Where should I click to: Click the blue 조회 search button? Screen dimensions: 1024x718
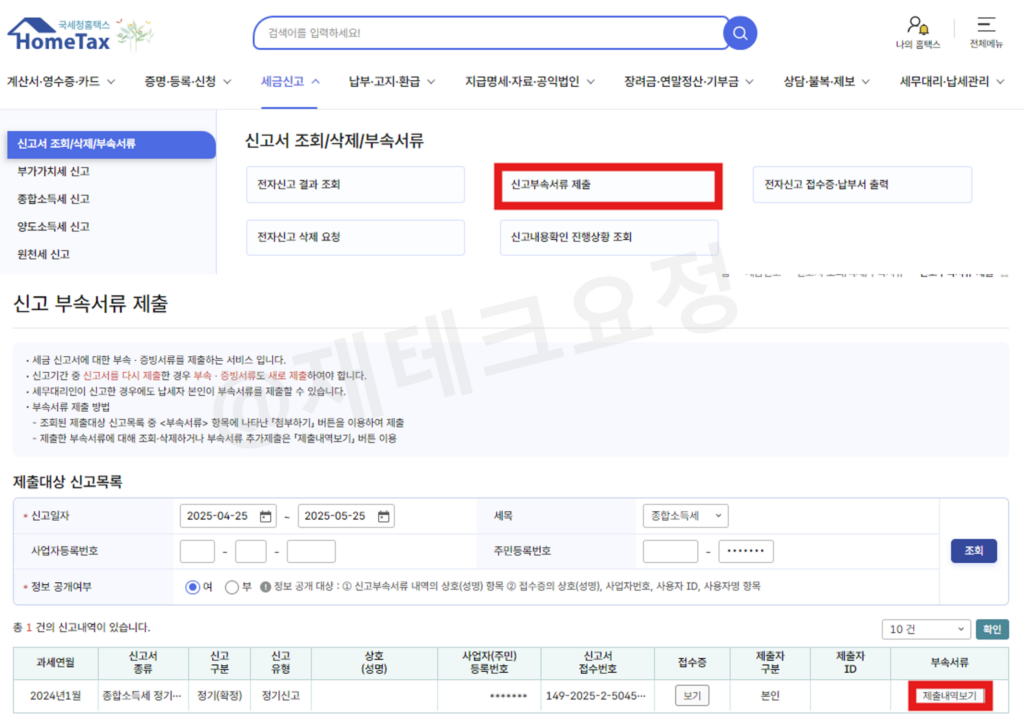pos(973,551)
